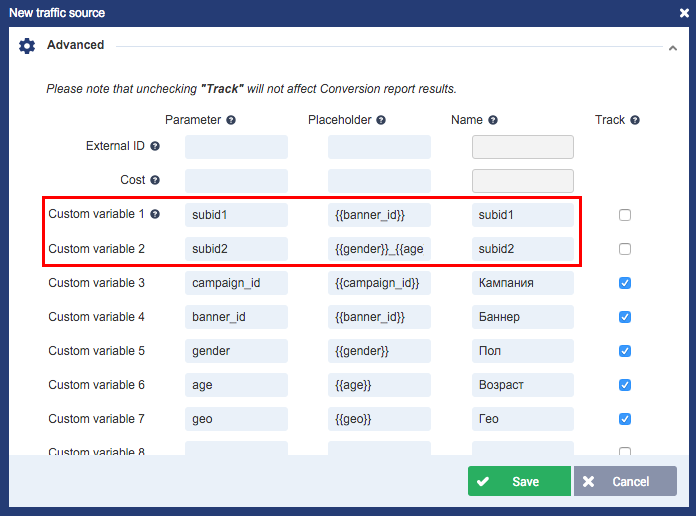Collapse the Advanced section chevron
Image resolution: width=696 pixels, height=516 pixels.
pyautogui.click(x=672, y=47)
